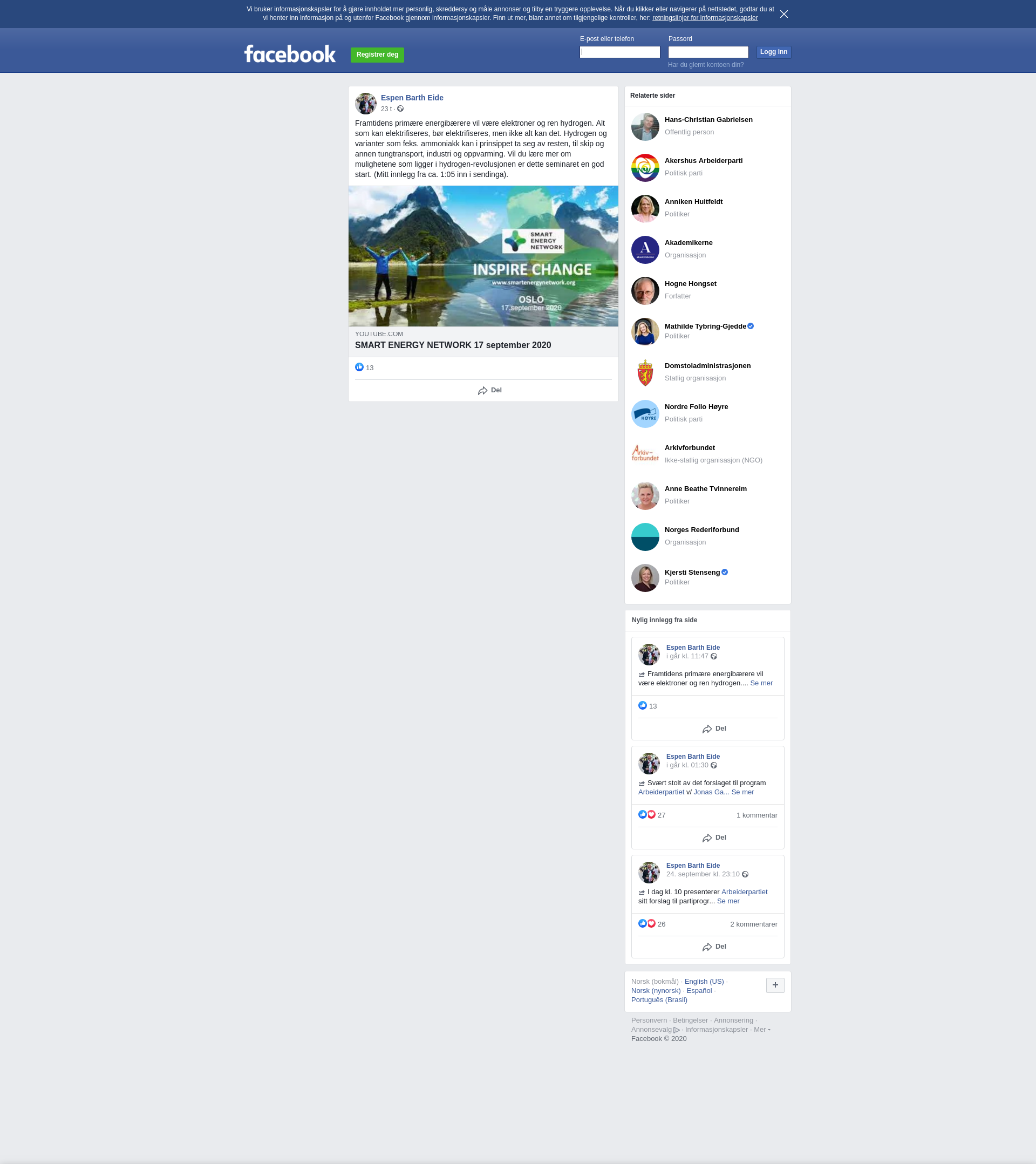
Task: Open the Facebook logo home link
Action: (290, 54)
